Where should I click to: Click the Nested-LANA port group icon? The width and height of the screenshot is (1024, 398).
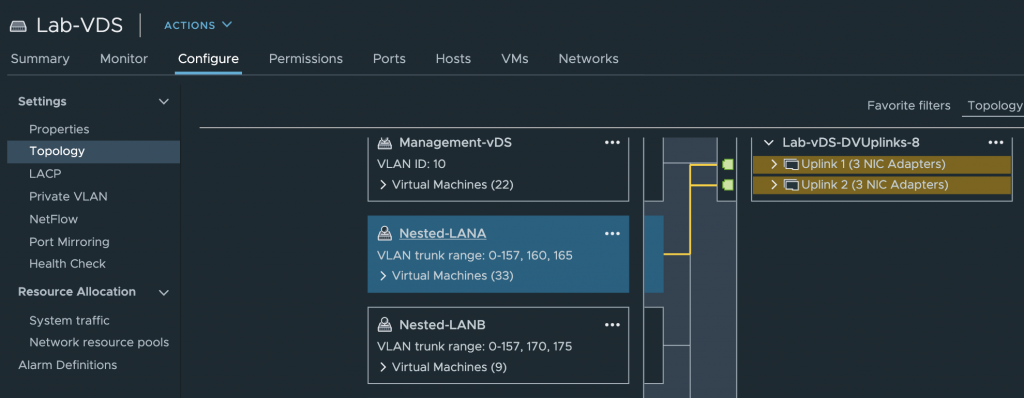385,234
